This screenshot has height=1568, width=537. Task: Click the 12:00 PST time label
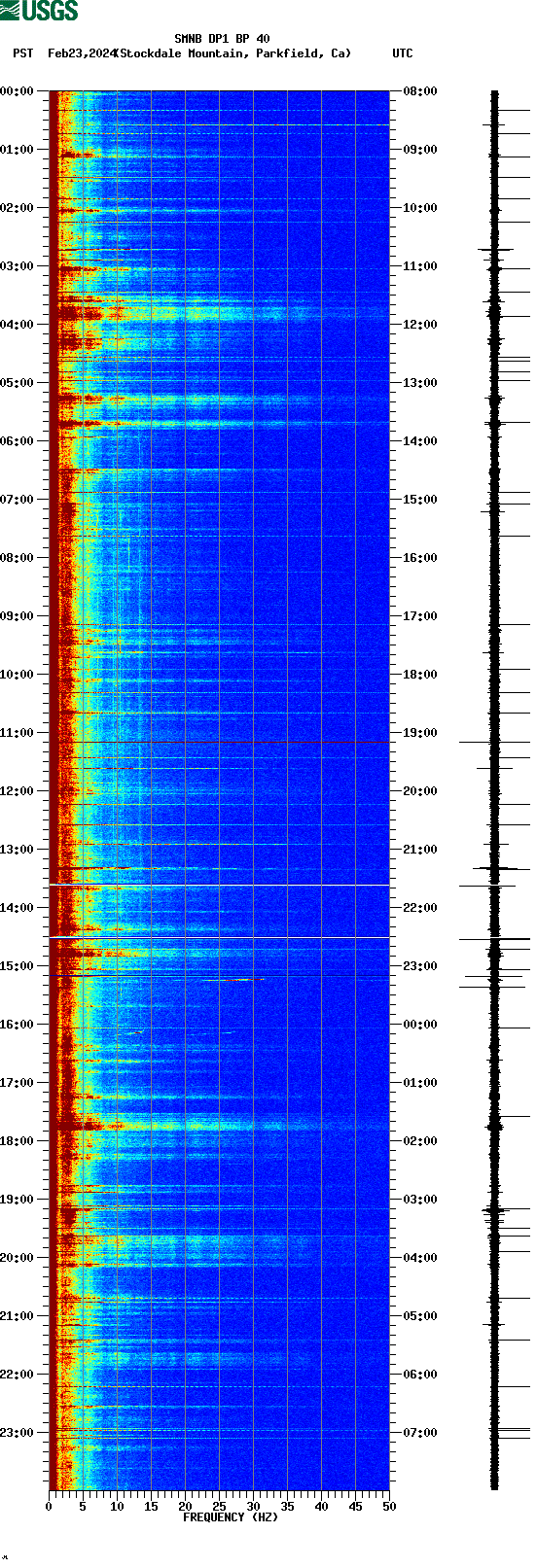[18, 791]
